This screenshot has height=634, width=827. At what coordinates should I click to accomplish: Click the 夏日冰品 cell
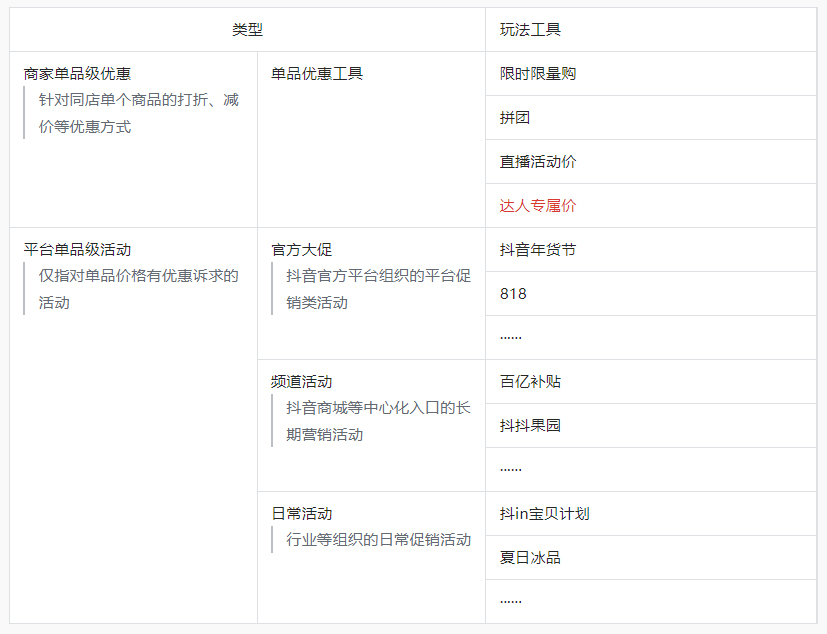530,558
